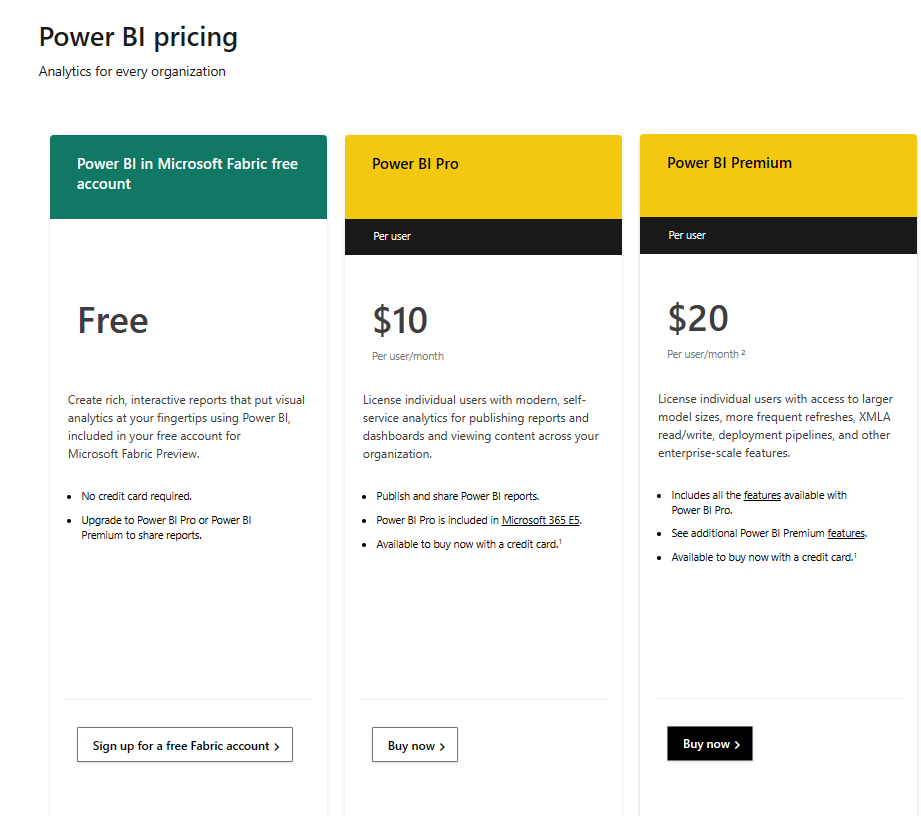The width and height of the screenshot is (921, 816).
Task: Click 'Publish and share Power BI reports' bullet
Action: [x=457, y=496]
